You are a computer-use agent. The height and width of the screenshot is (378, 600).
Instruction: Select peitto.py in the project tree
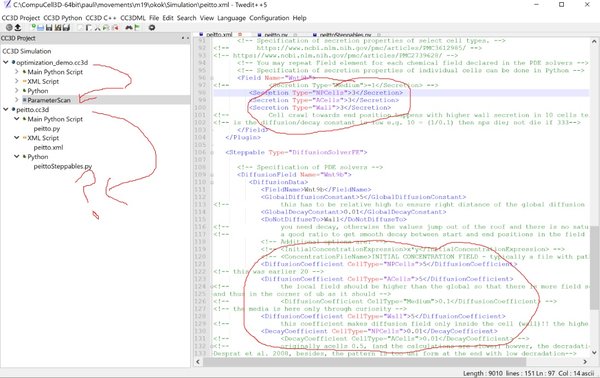pos(47,129)
